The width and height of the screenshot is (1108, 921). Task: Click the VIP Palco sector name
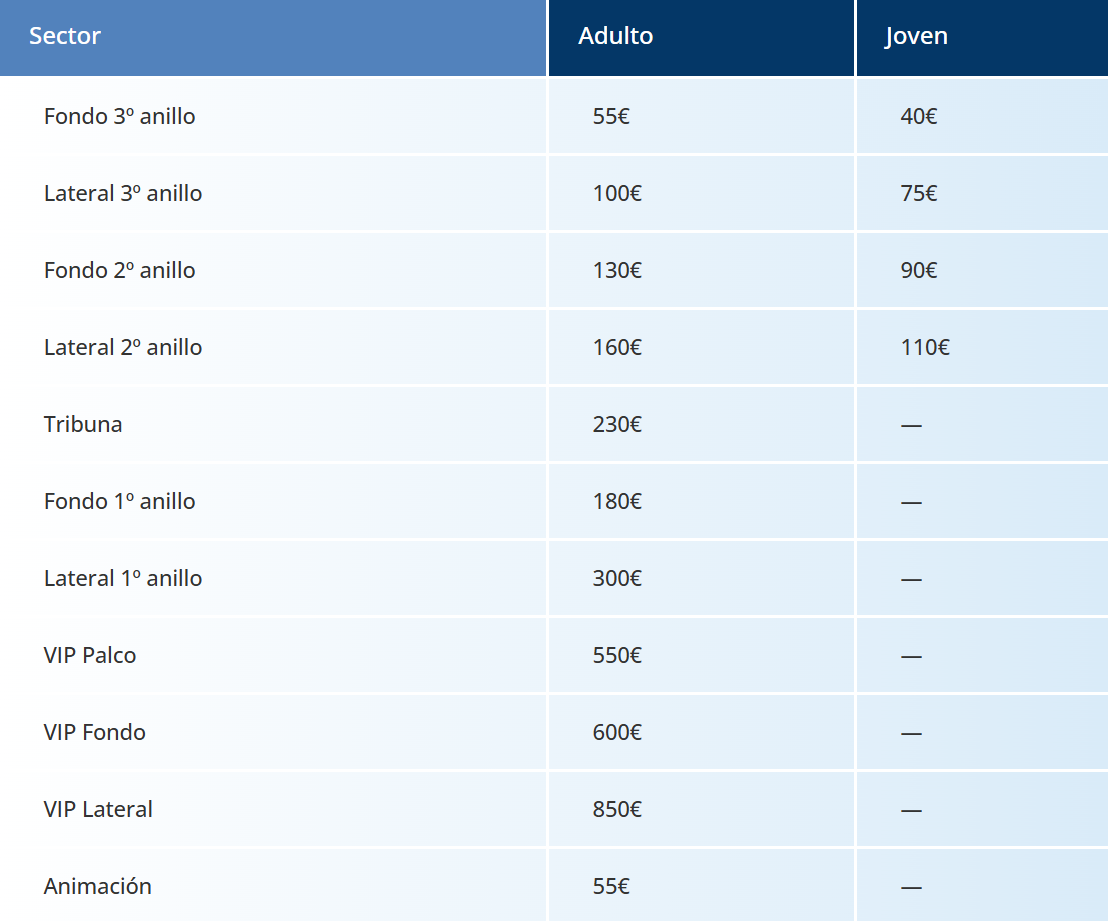(x=90, y=655)
